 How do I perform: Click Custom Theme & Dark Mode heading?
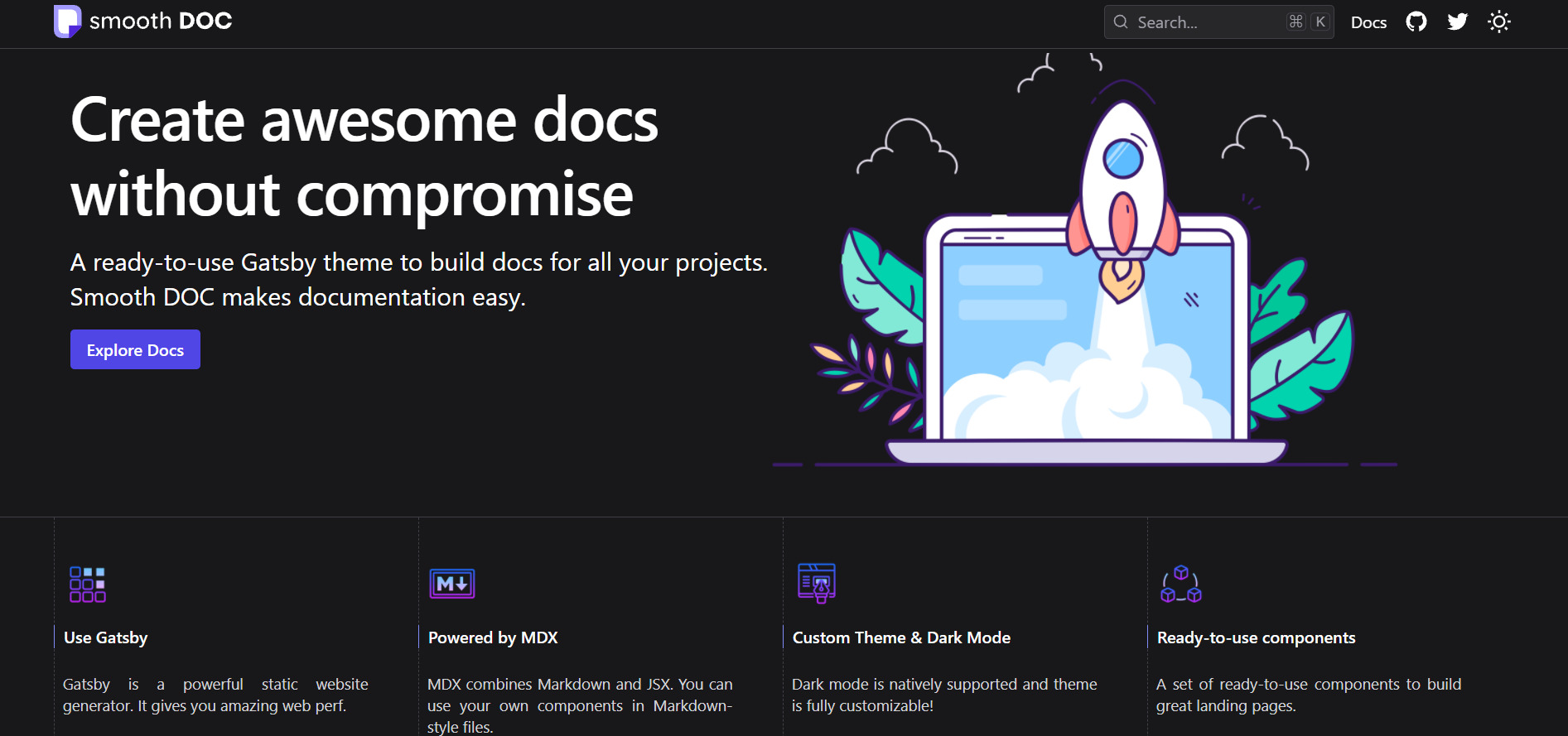point(901,637)
